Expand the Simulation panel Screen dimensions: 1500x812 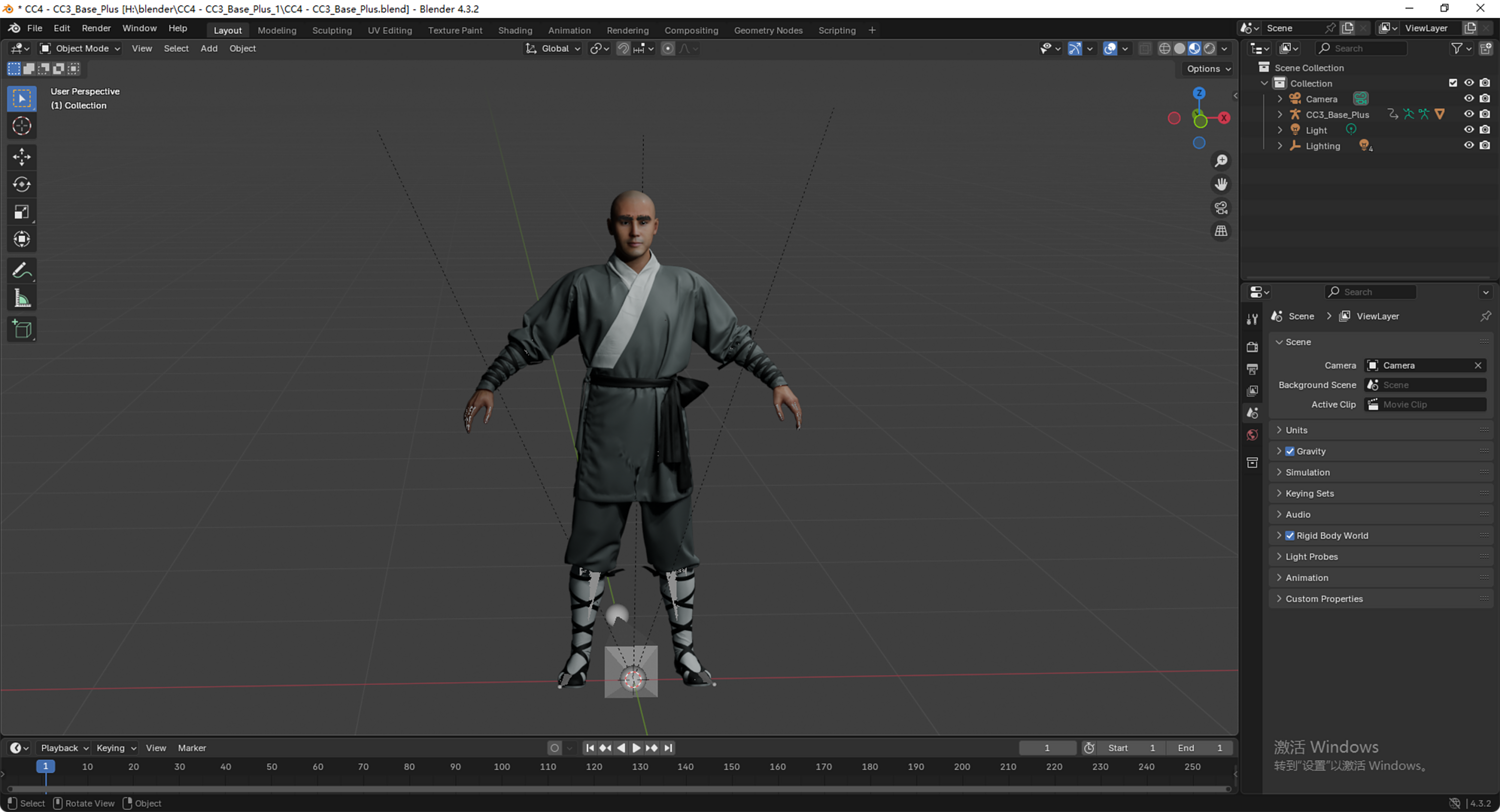(1380, 472)
